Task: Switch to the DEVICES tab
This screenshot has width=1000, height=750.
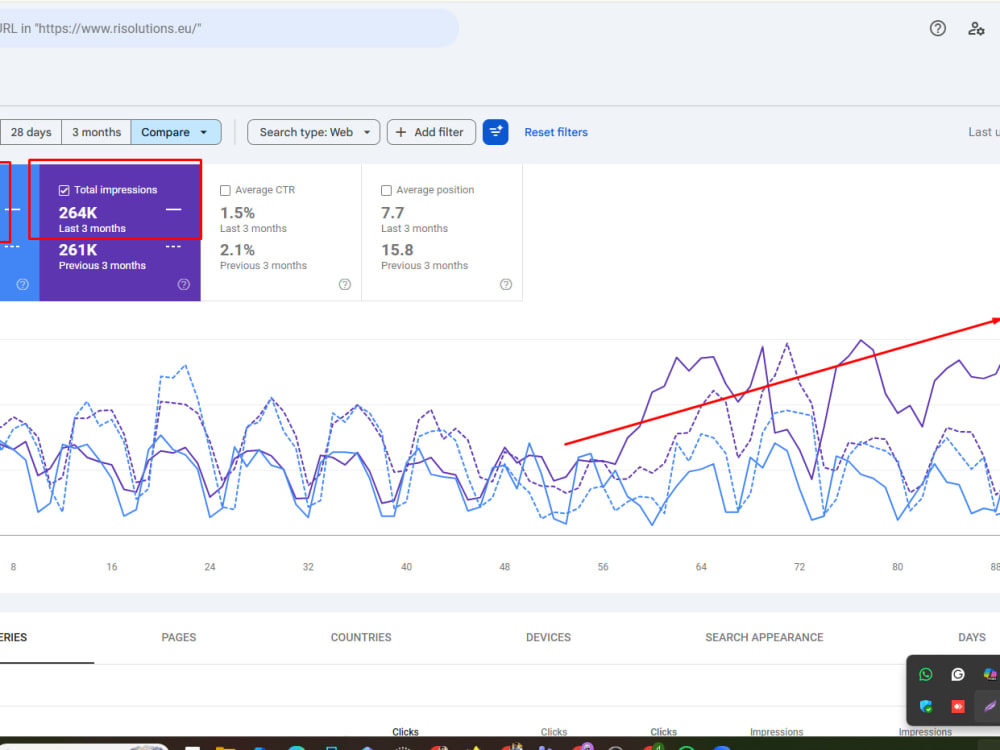Action: click(548, 637)
